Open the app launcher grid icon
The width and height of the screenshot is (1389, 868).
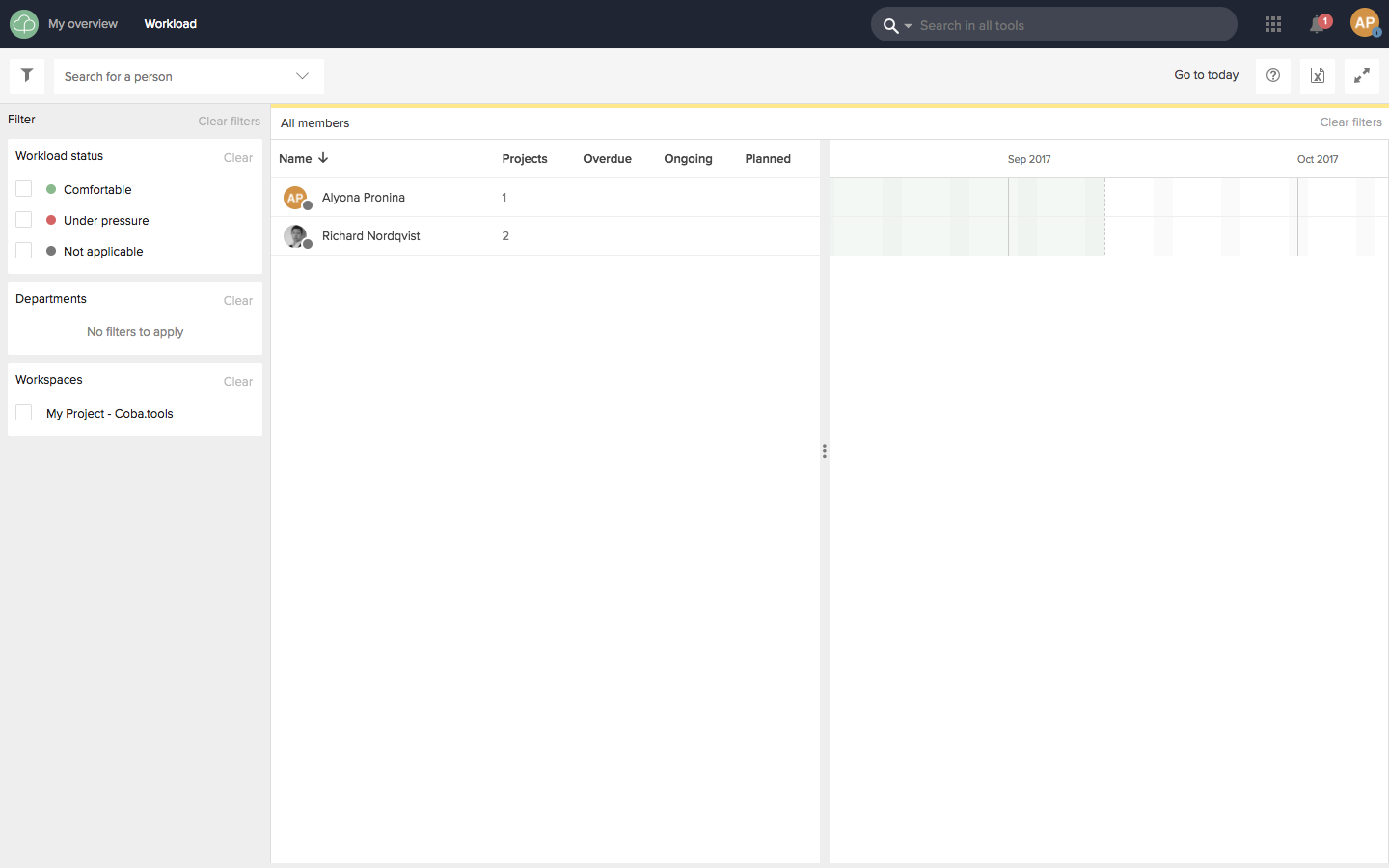pos(1272,23)
